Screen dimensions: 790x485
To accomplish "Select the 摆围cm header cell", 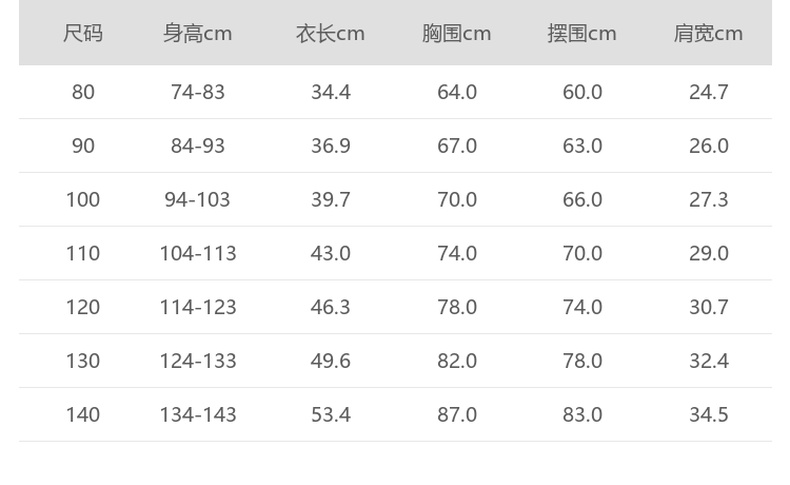I will point(582,33).
